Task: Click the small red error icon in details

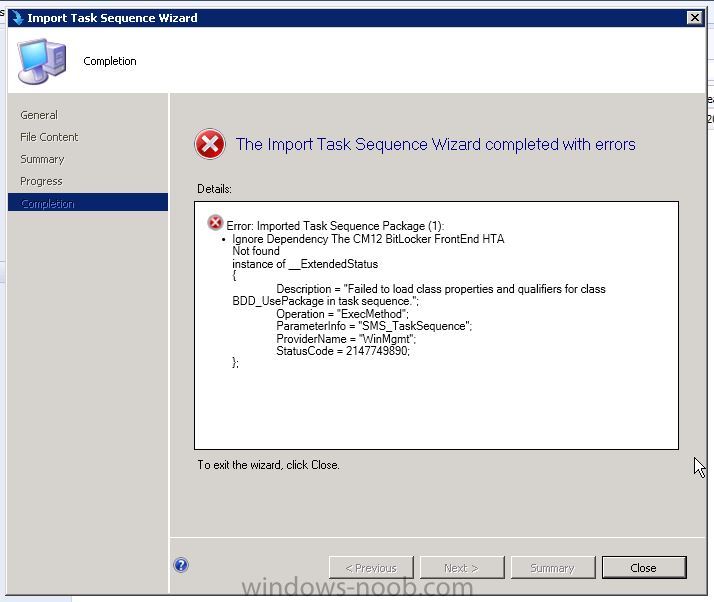Action: coord(215,223)
